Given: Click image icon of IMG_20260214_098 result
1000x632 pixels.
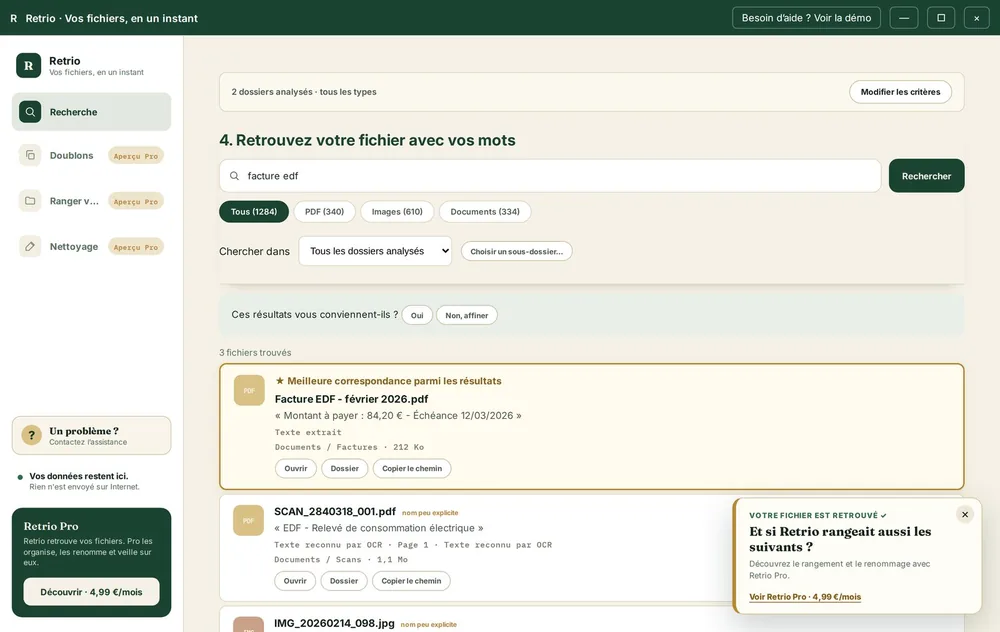Looking at the screenshot, I should click(x=249, y=624).
